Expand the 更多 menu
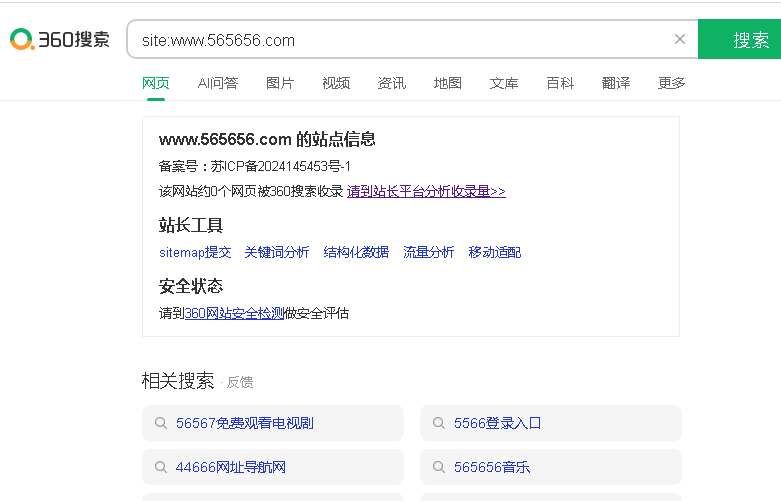 click(x=671, y=83)
